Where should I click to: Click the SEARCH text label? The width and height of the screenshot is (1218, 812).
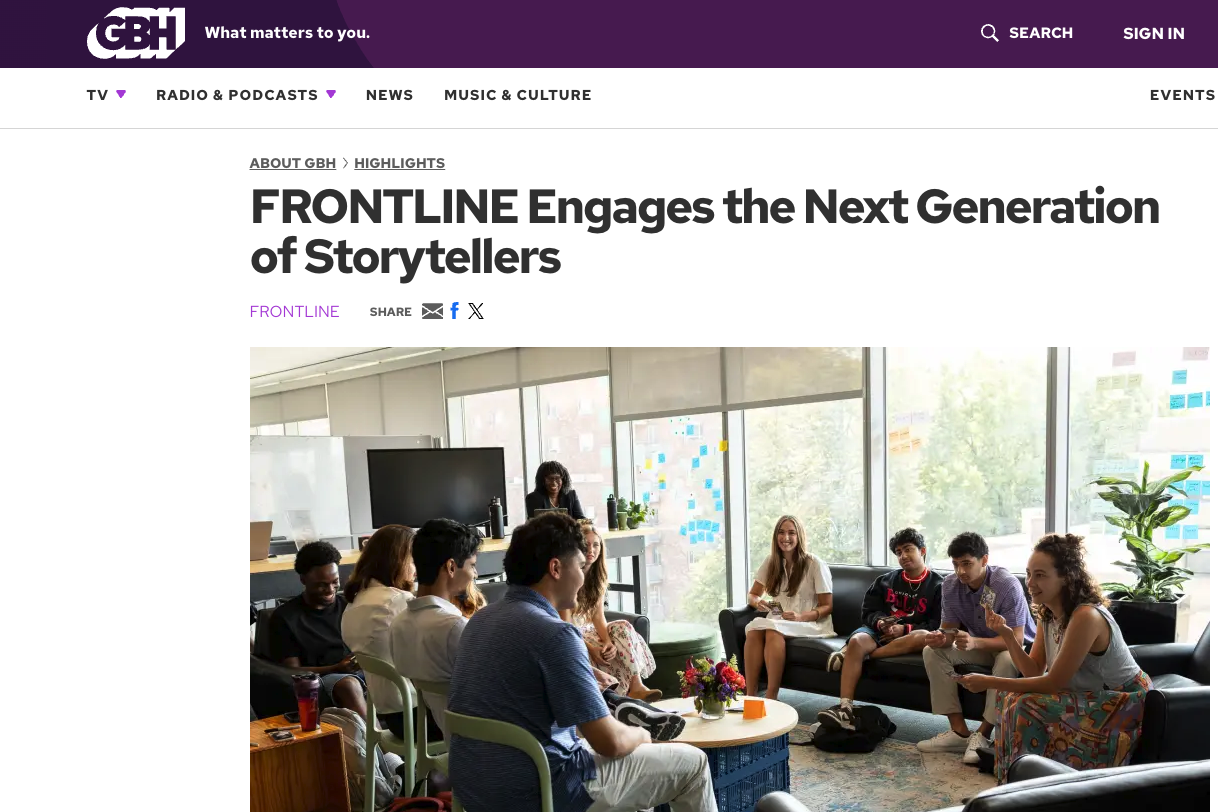click(1040, 33)
